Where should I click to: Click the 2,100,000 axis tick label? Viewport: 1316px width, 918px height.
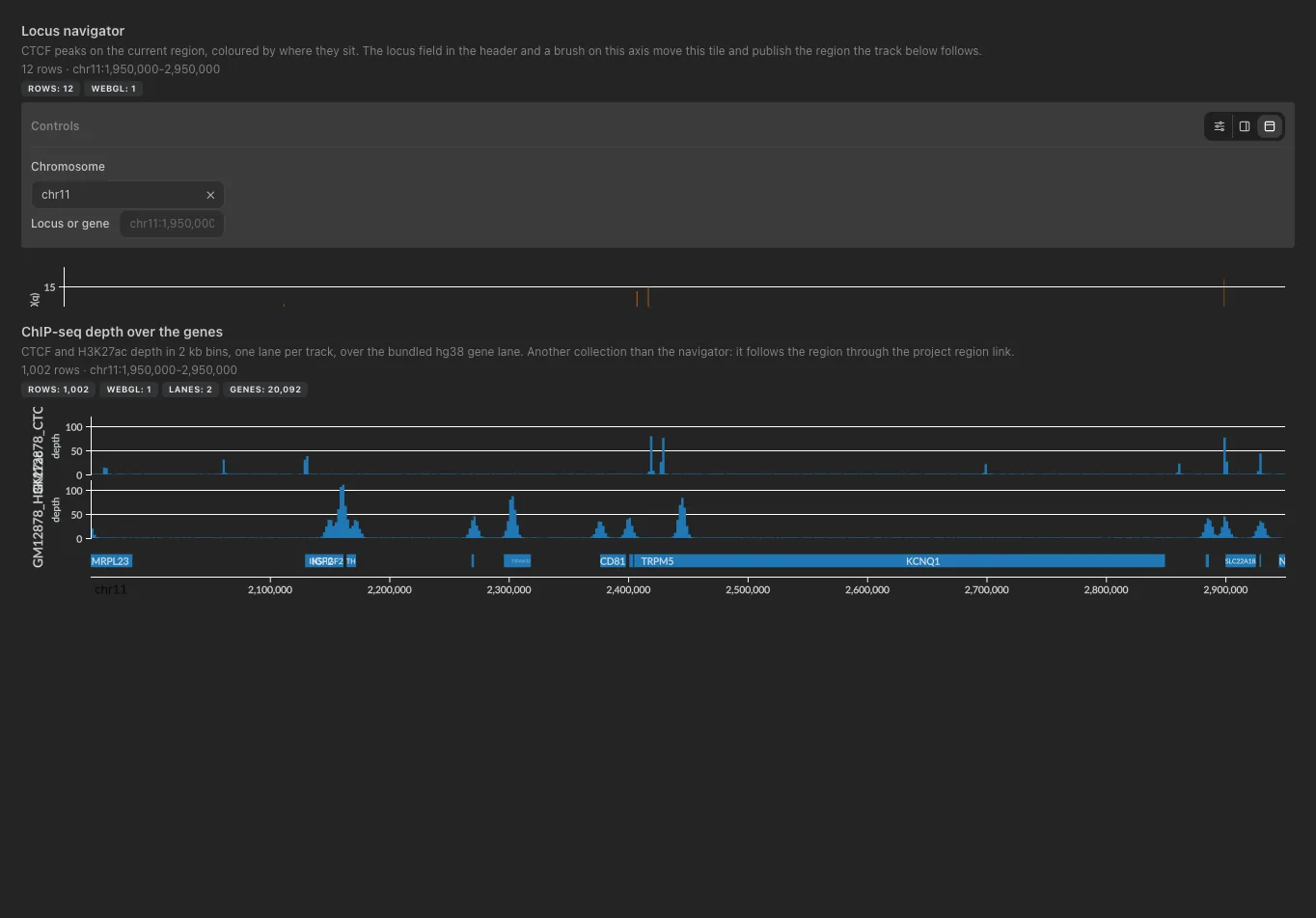click(270, 590)
